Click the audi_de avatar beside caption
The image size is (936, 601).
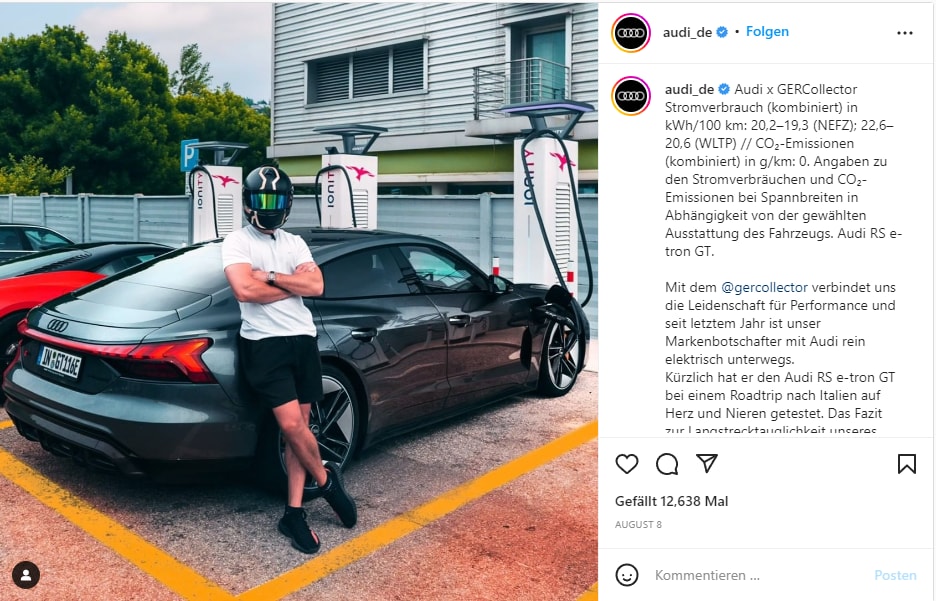[x=631, y=96]
